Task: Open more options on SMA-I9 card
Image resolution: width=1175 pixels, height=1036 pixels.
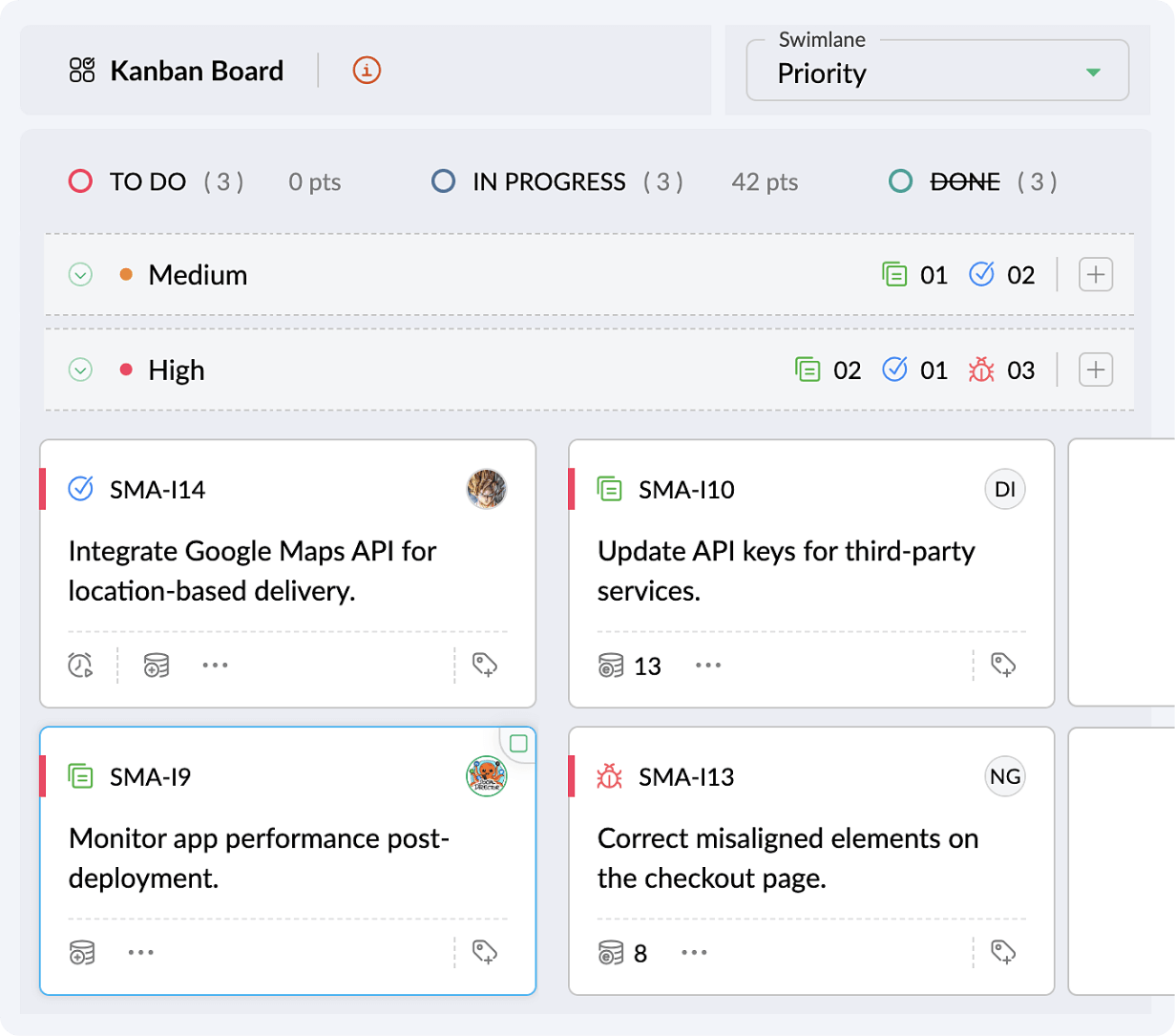Action: point(140,952)
